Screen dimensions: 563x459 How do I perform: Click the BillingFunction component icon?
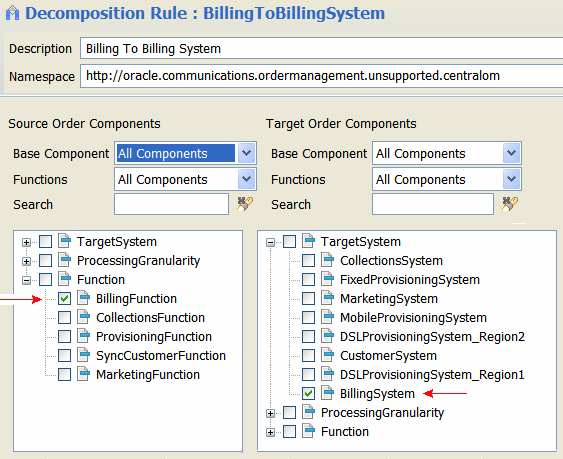pyautogui.click(x=84, y=298)
